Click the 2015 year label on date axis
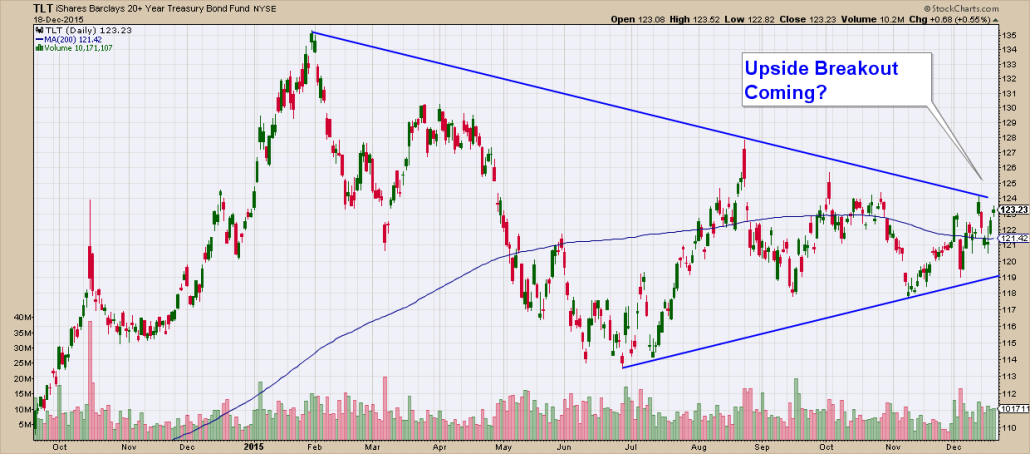 [253, 447]
